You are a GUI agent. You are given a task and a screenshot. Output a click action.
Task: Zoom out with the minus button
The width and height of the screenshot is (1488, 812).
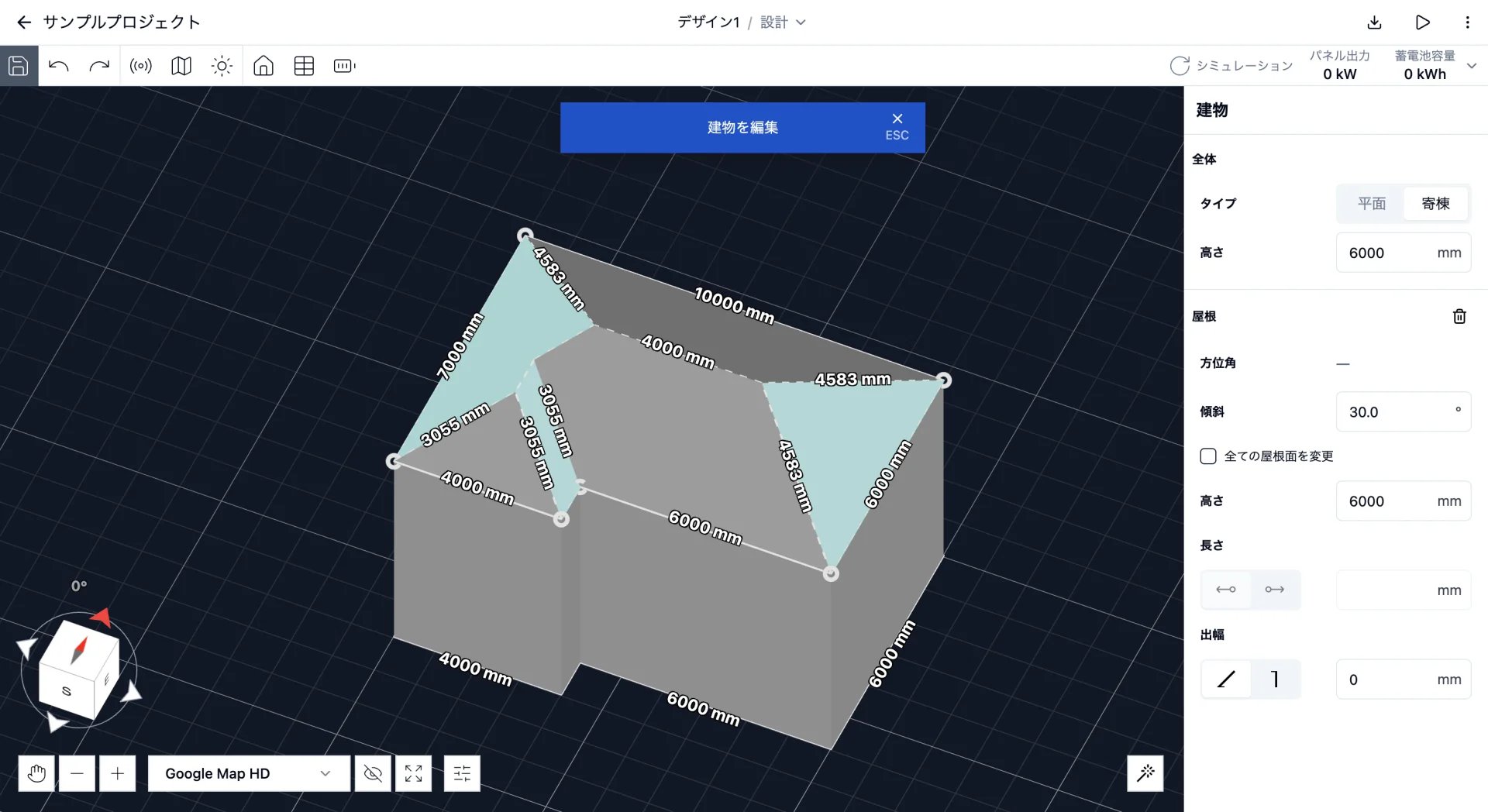pyautogui.click(x=77, y=773)
